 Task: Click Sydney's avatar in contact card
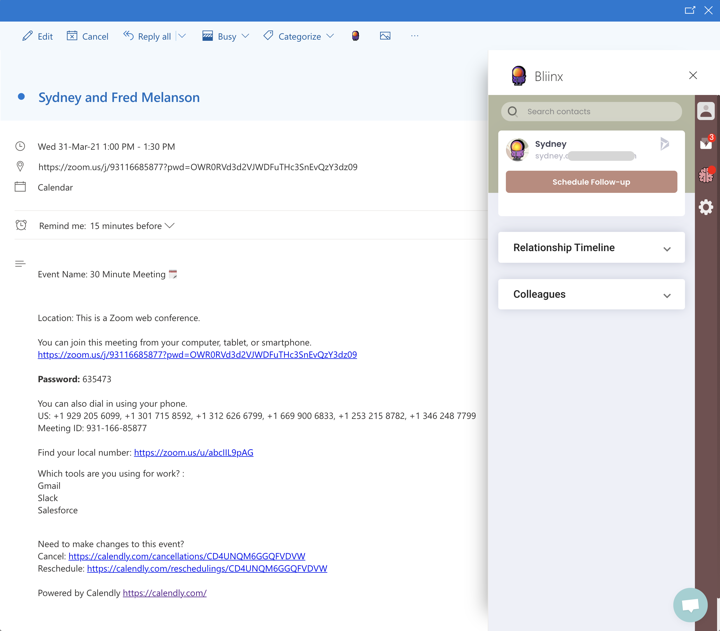pyautogui.click(x=518, y=150)
